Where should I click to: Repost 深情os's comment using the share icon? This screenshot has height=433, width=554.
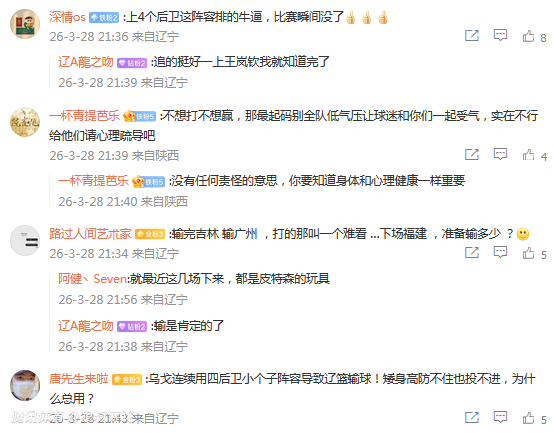click(472, 35)
